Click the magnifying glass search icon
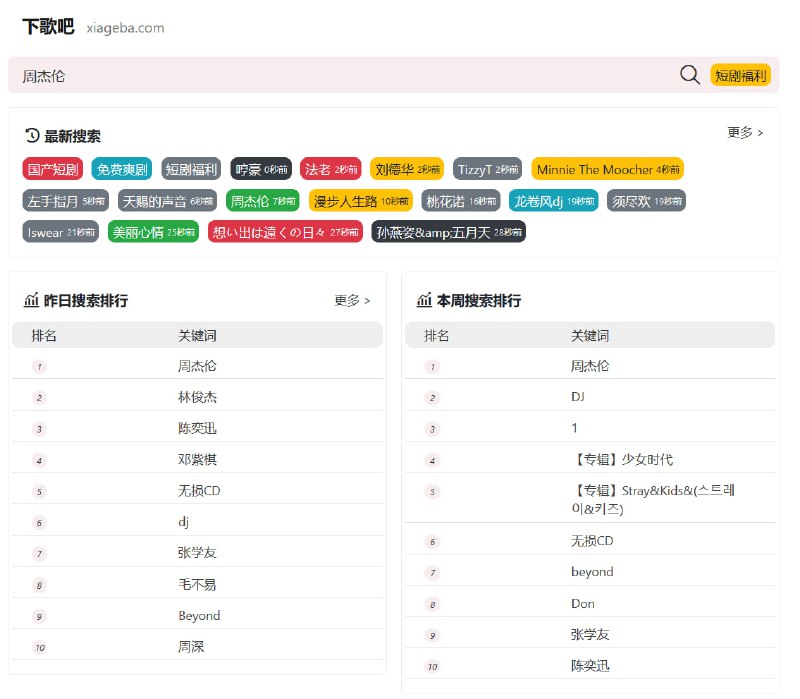 click(689, 74)
